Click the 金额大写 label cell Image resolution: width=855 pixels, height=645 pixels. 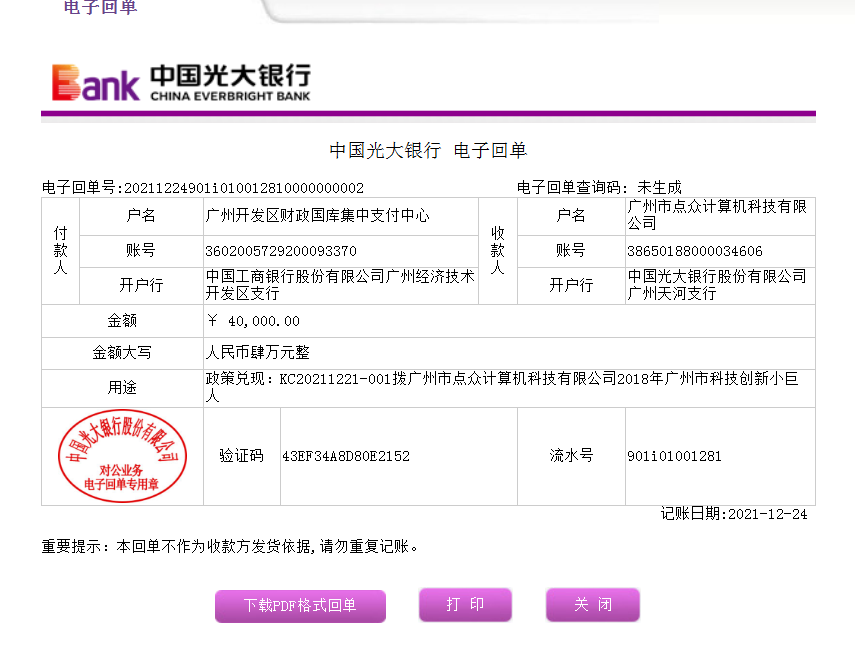pyautogui.click(x=122, y=353)
